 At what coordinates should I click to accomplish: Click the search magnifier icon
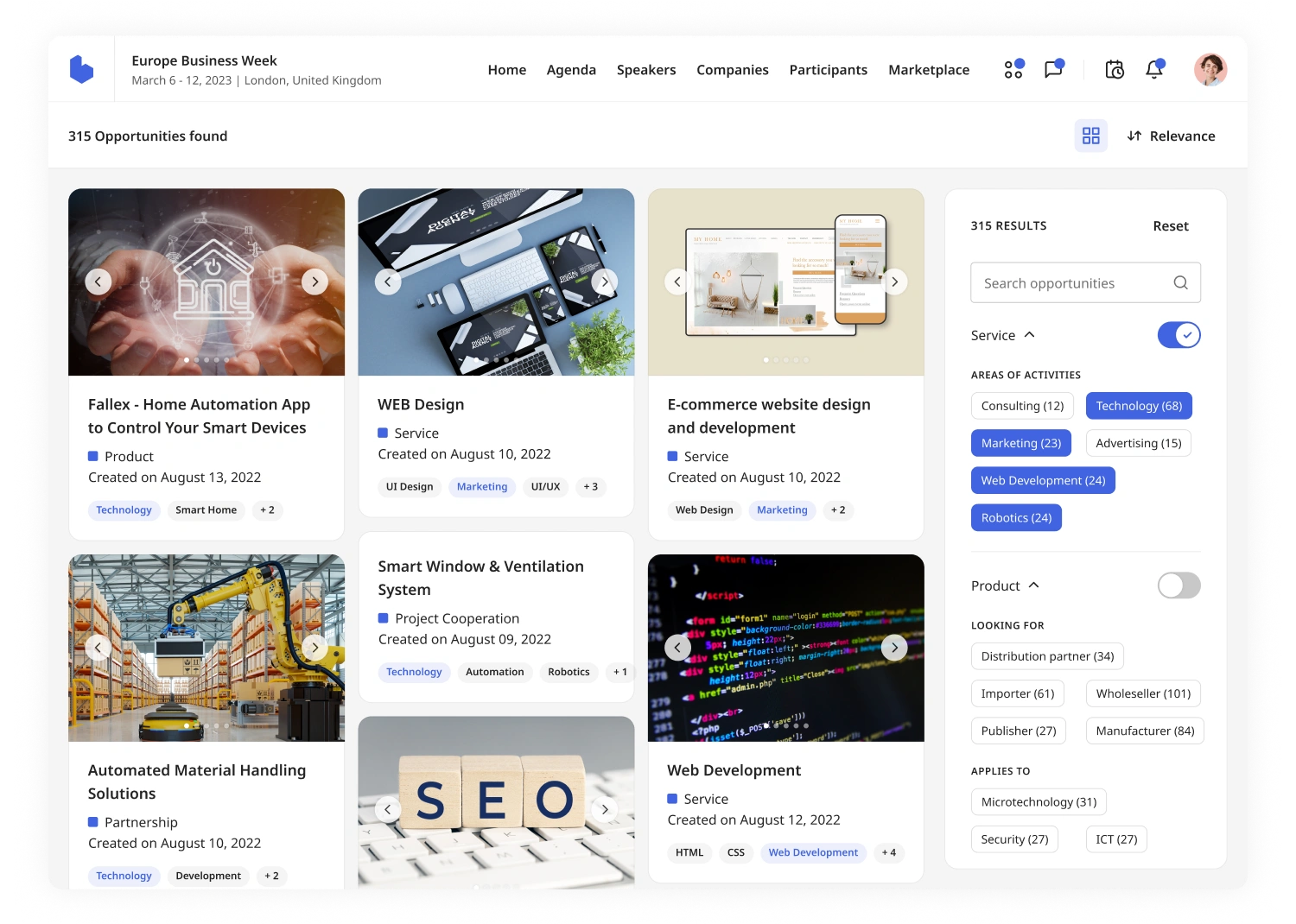pos(1180,283)
